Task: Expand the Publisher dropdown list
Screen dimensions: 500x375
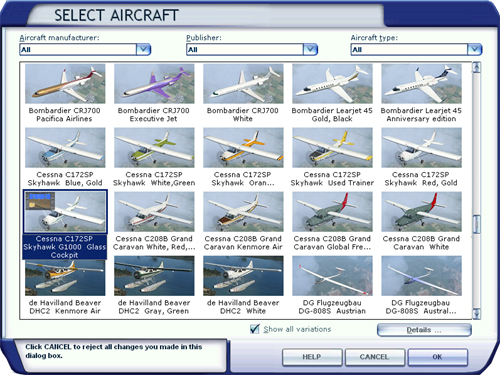Action: click(310, 50)
